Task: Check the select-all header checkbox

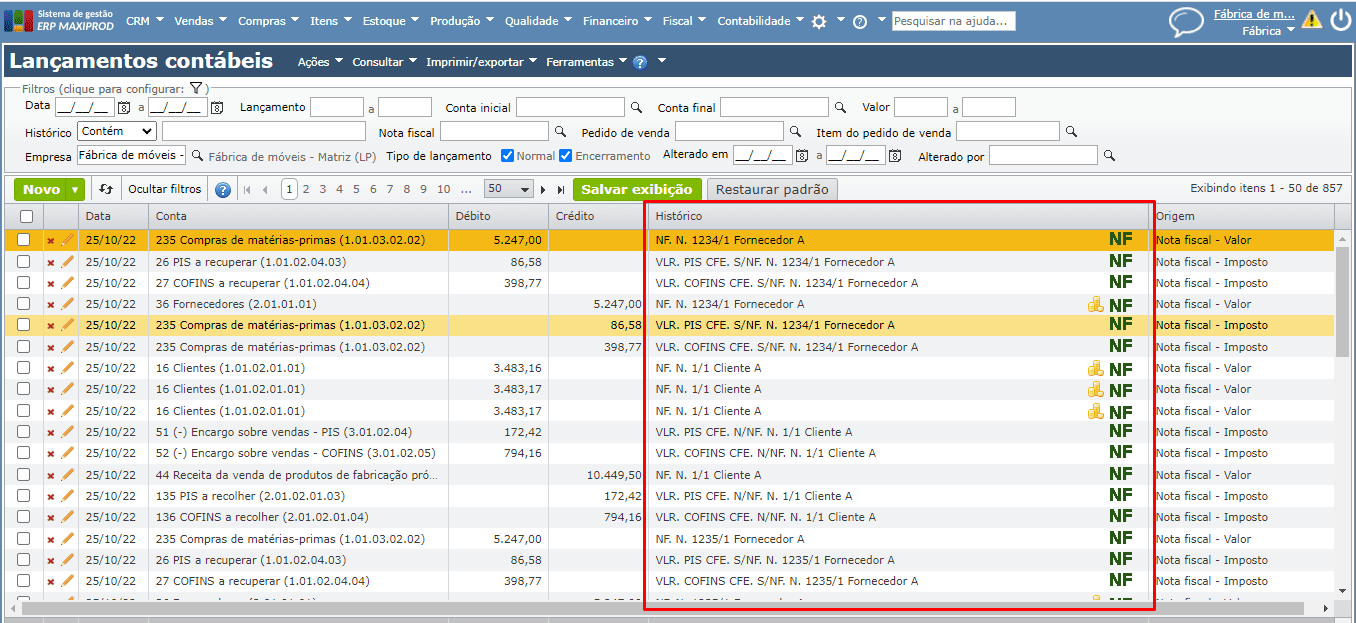Action: coord(26,216)
